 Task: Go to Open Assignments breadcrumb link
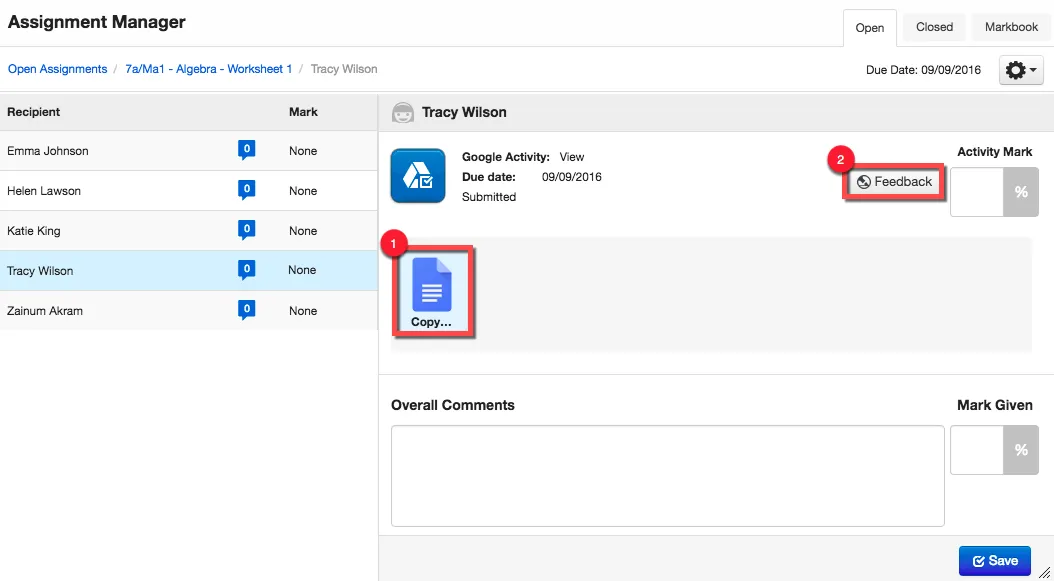(x=57, y=69)
